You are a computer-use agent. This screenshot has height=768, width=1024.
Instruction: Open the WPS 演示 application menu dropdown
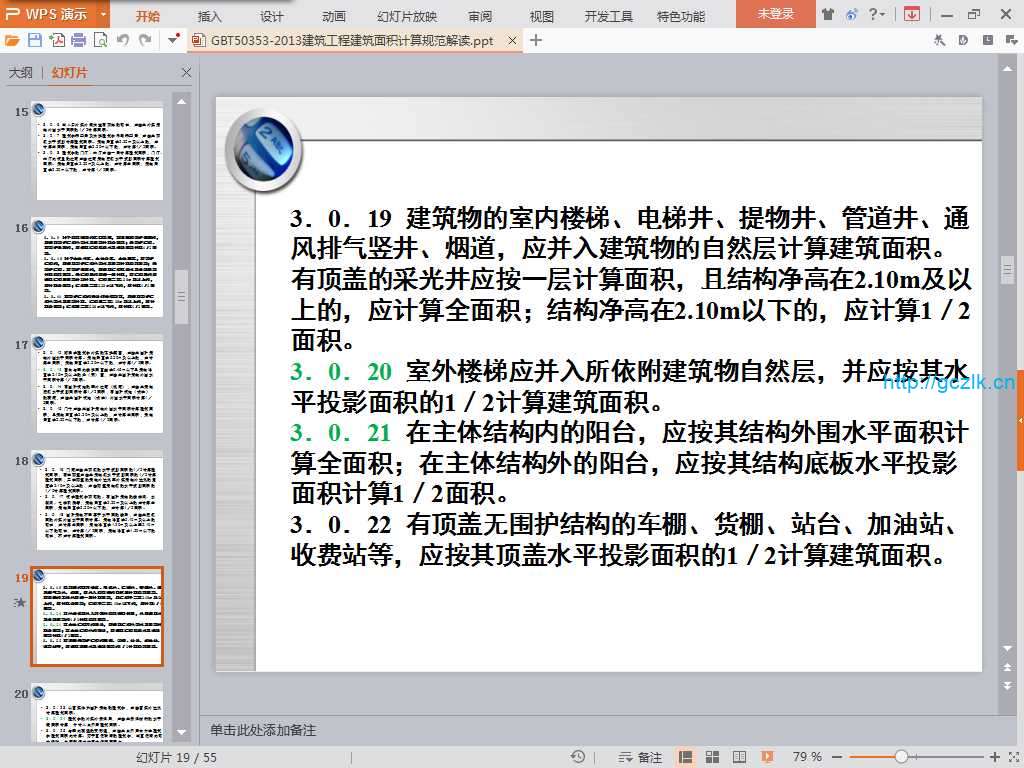(x=104, y=14)
